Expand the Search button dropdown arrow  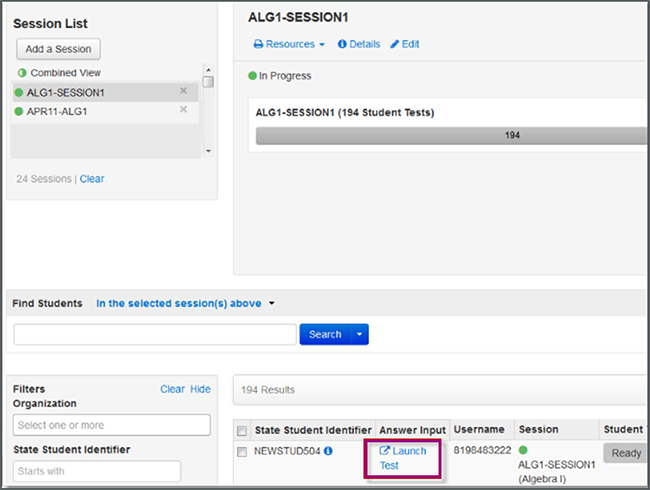359,335
